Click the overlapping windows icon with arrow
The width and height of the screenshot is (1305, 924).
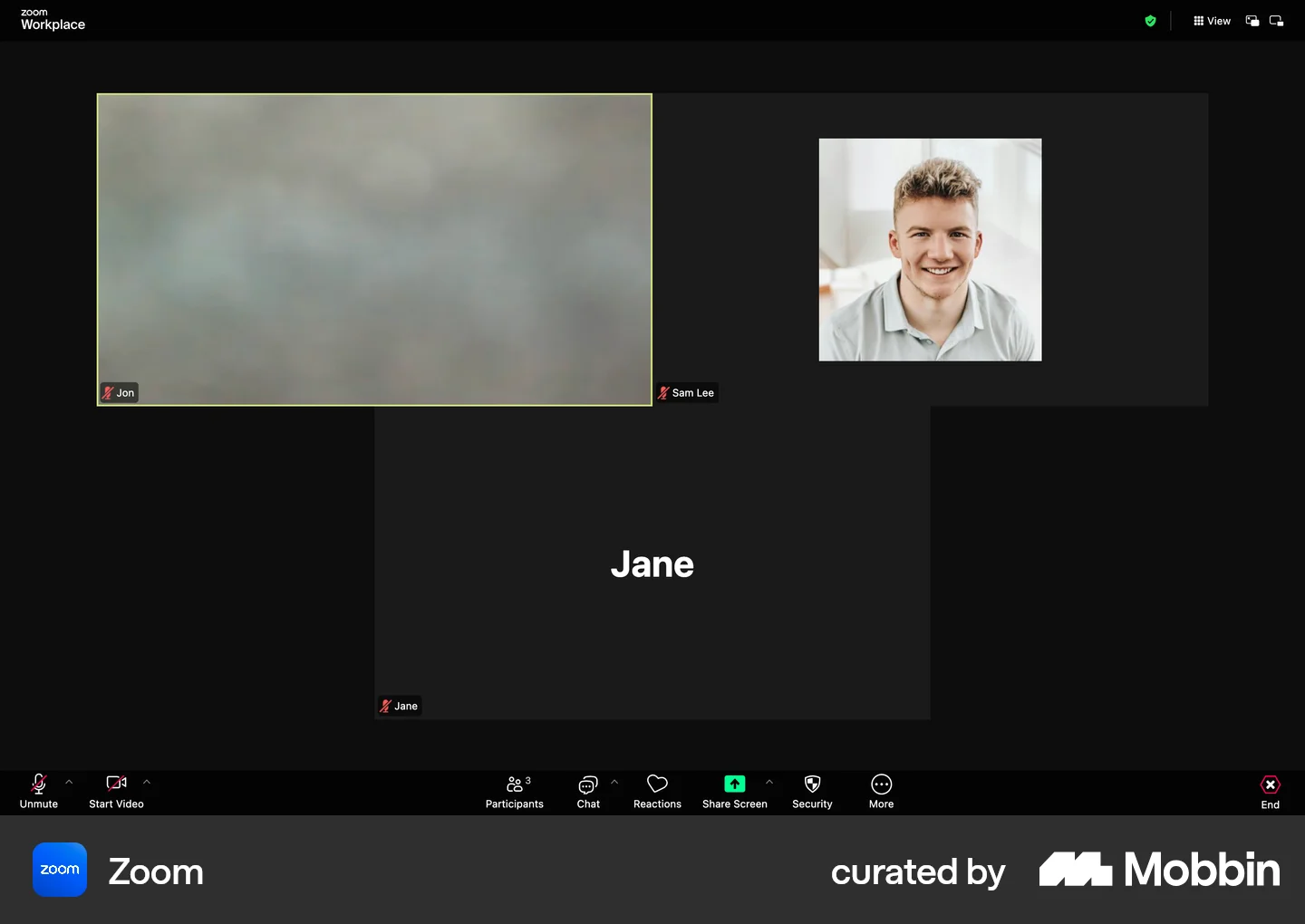pos(1252,21)
